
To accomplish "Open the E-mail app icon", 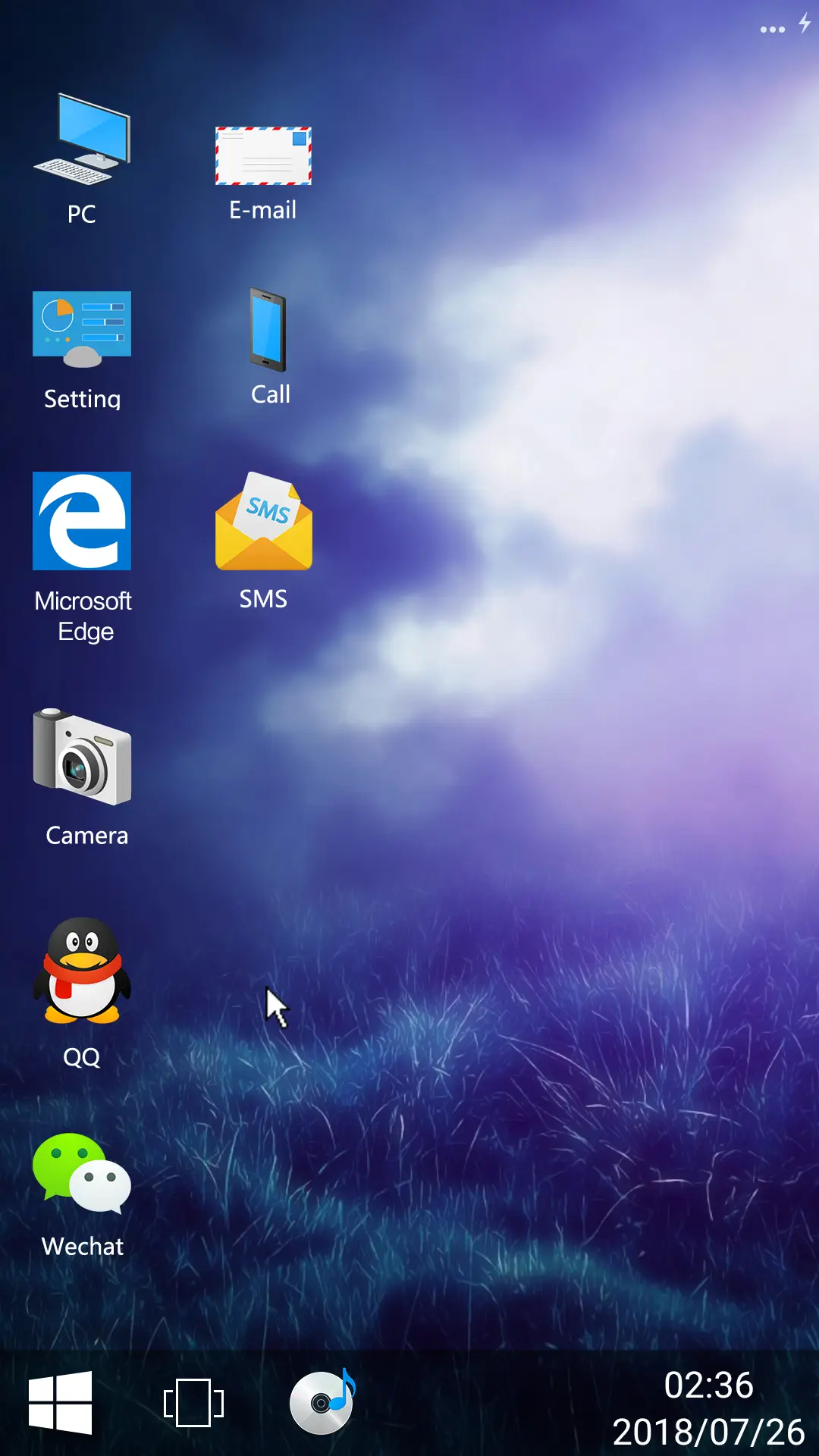I will point(263,156).
